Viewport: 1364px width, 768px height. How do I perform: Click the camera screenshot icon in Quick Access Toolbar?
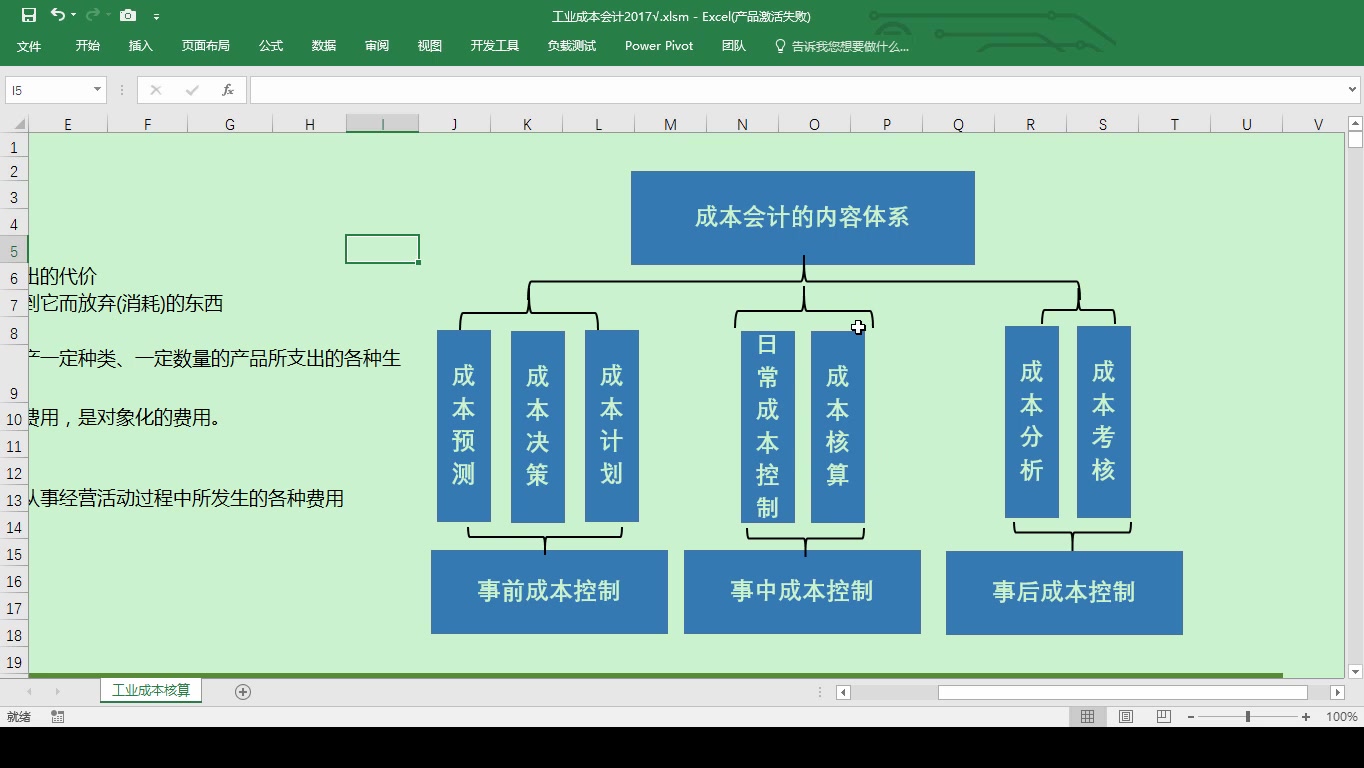127,15
